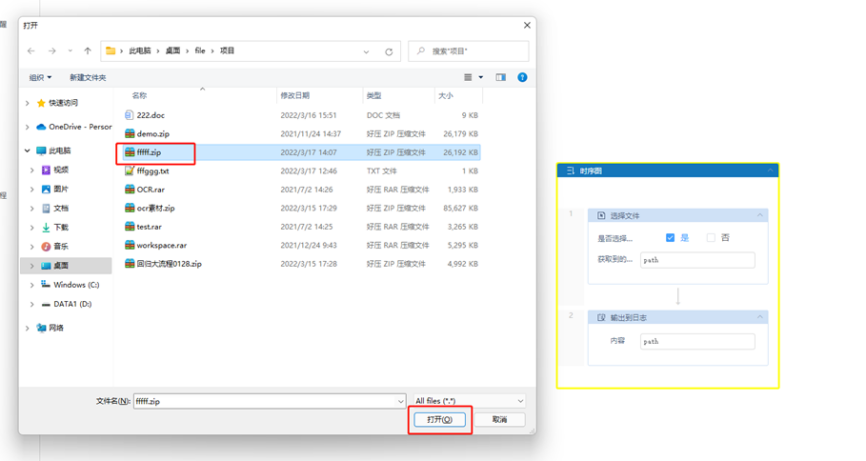Click 新建文件夹 in the toolbar
This screenshot has width=866, height=461.
pyautogui.click(x=88, y=77)
